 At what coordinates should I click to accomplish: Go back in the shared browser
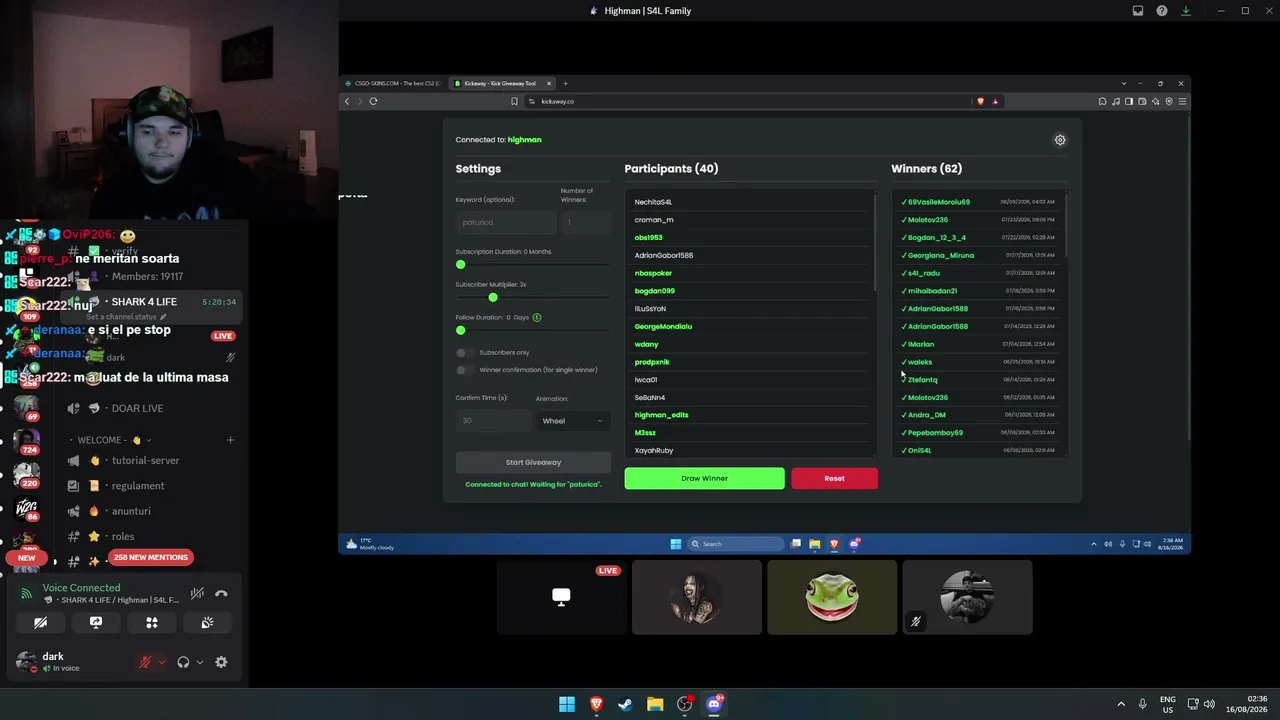[x=347, y=101]
